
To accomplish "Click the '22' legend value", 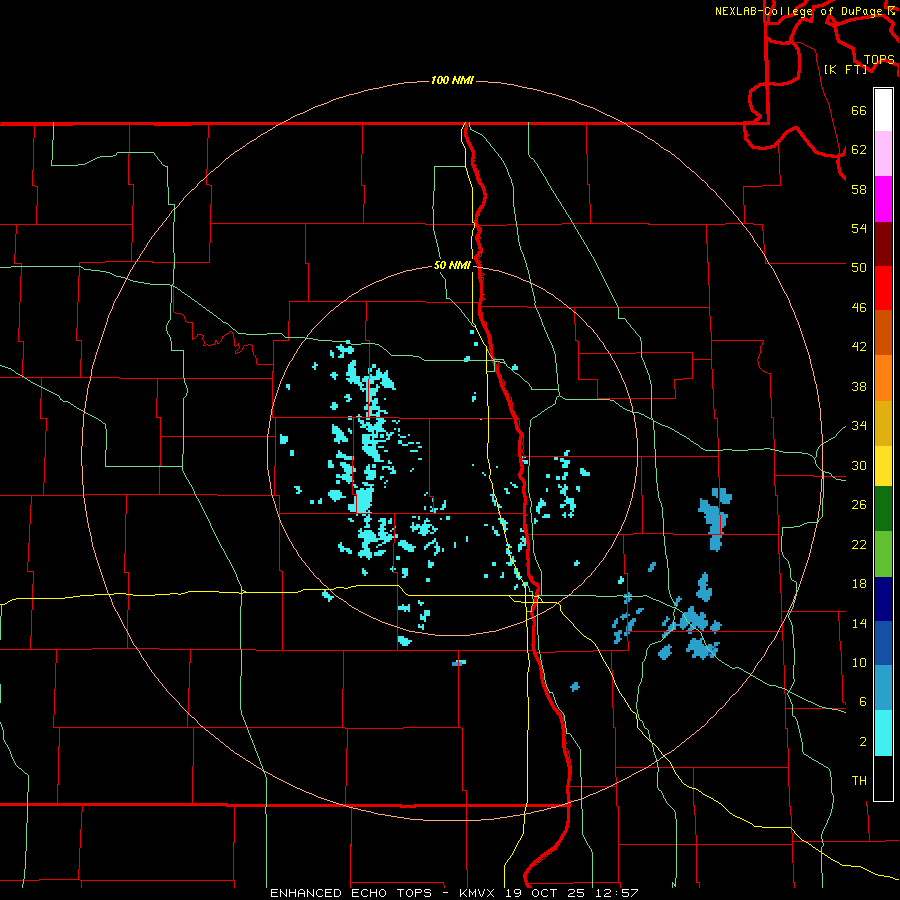I will (859, 544).
